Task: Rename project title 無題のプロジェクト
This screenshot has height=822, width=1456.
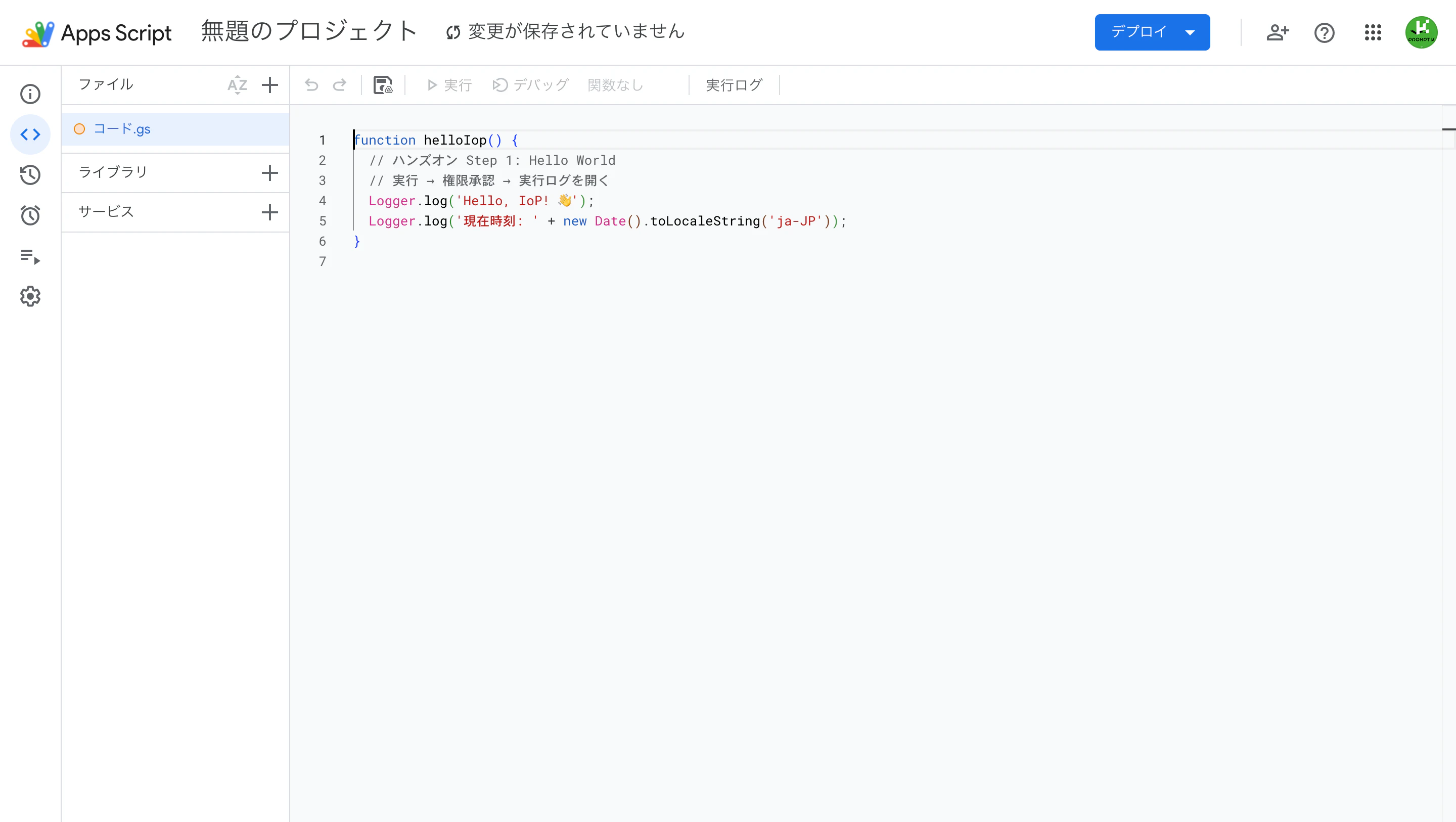Action: pos(309,30)
